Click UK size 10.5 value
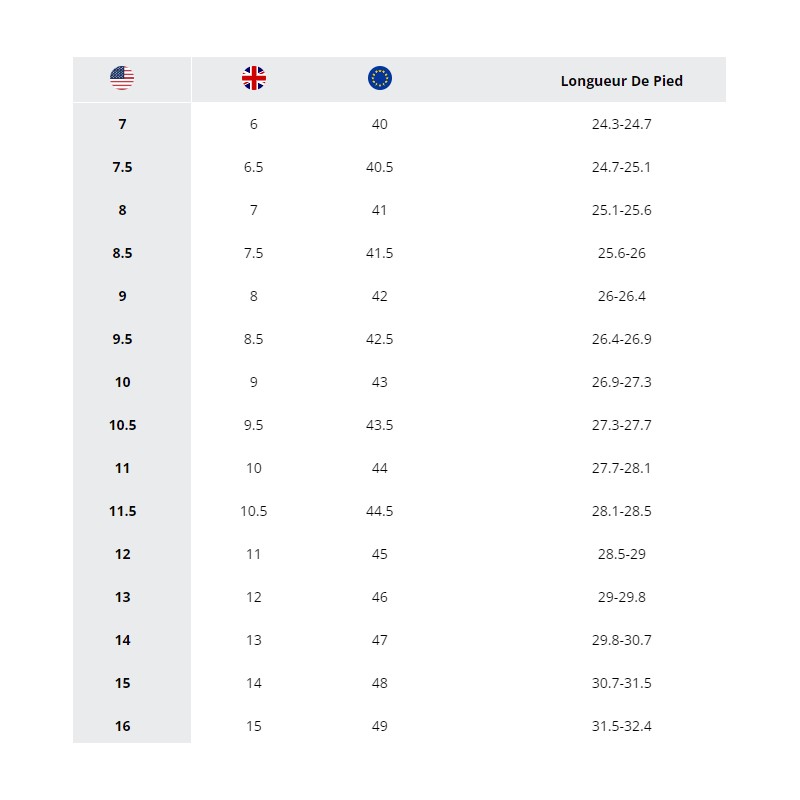 point(254,511)
